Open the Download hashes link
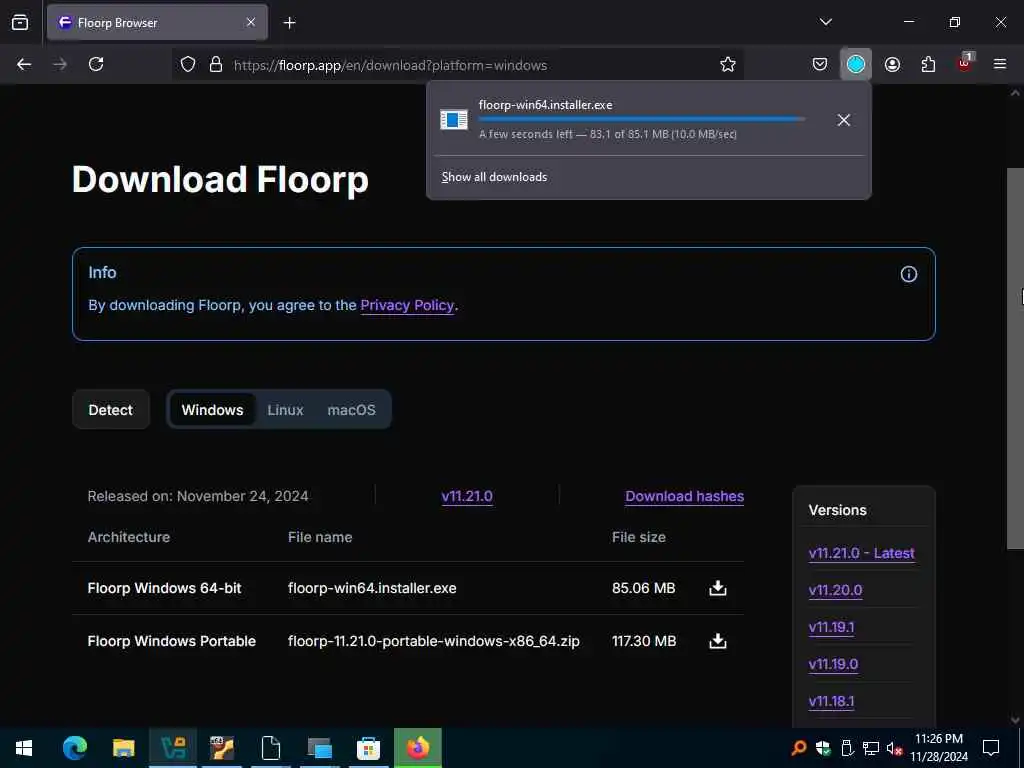The height and width of the screenshot is (768, 1024). pyautogui.click(x=684, y=496)
